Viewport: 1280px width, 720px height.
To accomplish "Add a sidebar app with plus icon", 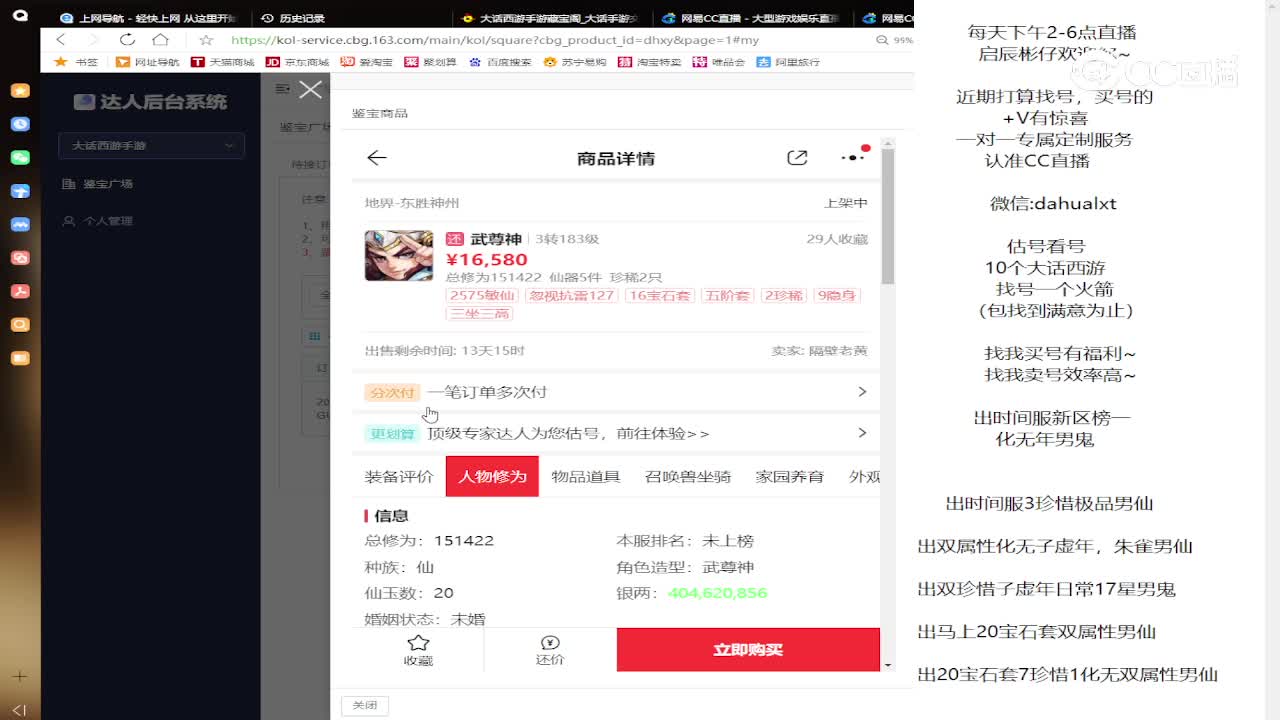I will pyautogui.click(x=20, y=676).
